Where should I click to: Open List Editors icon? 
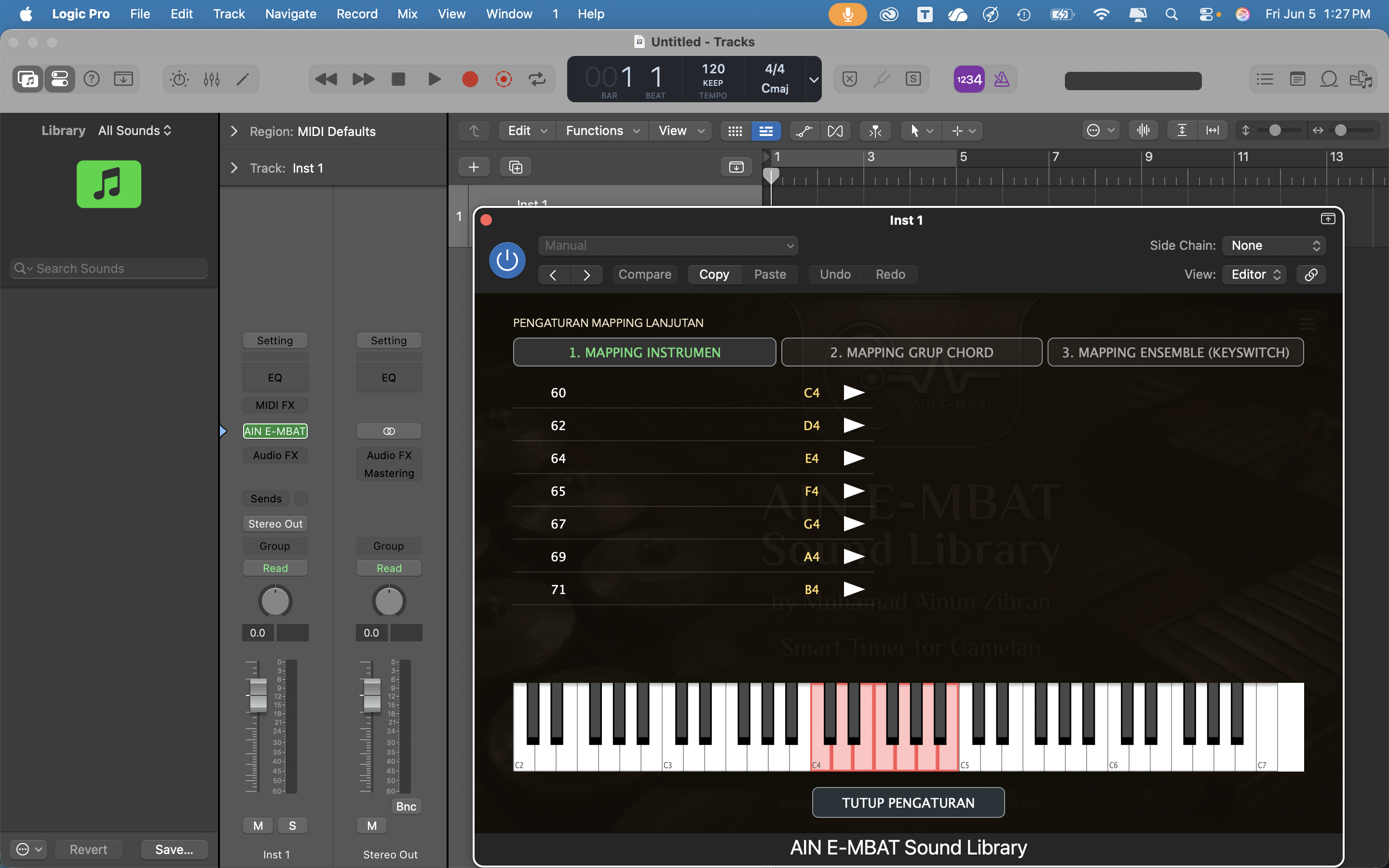click(x=1265, y=79)
